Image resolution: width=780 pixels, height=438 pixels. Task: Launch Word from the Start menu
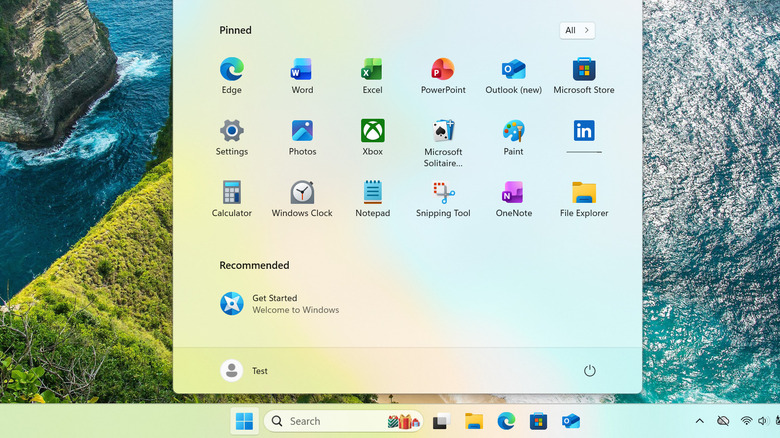pos(302,76)
